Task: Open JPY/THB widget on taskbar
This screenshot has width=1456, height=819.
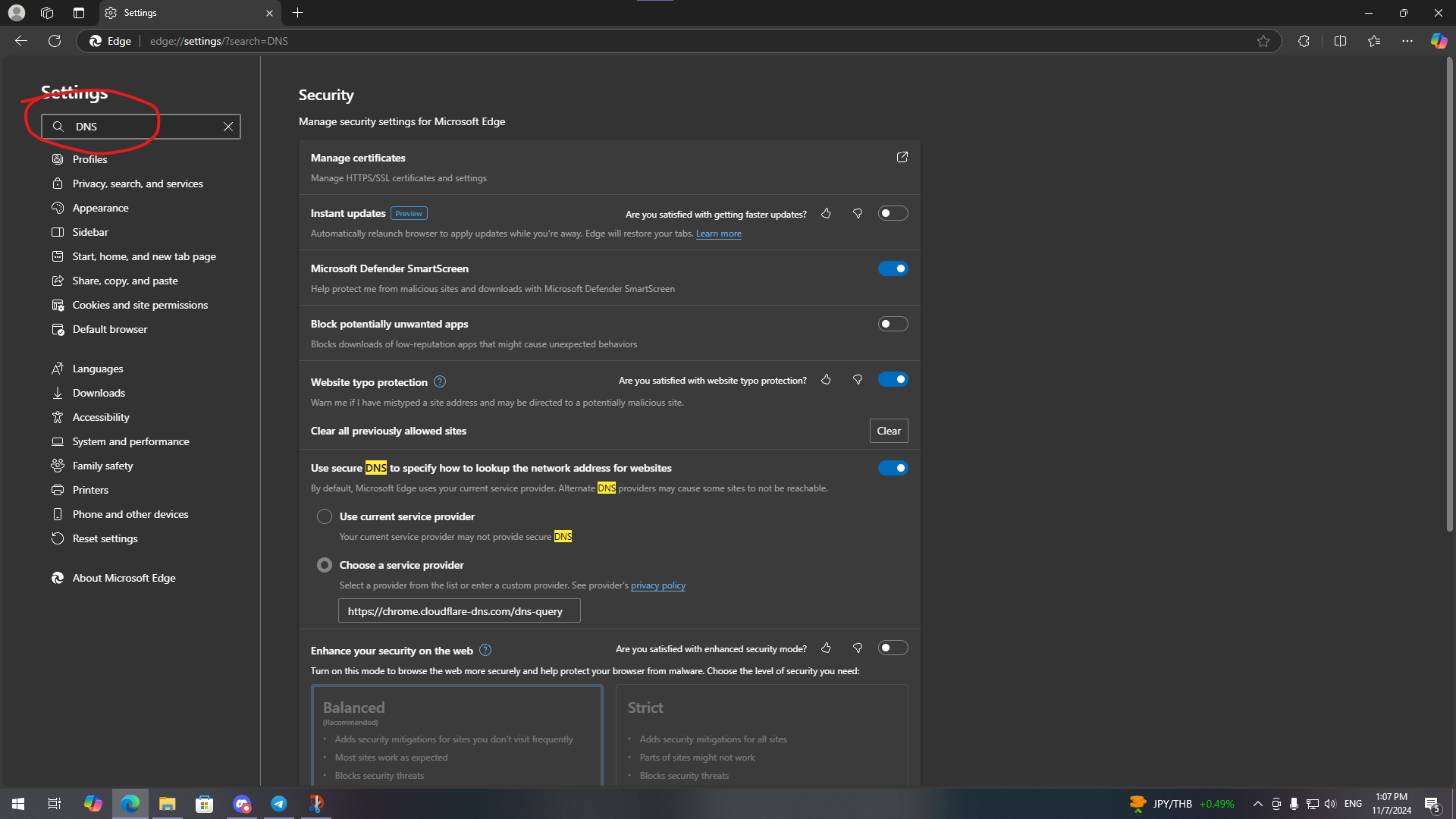Action: pyautogui.click(x=1181, y=804)
